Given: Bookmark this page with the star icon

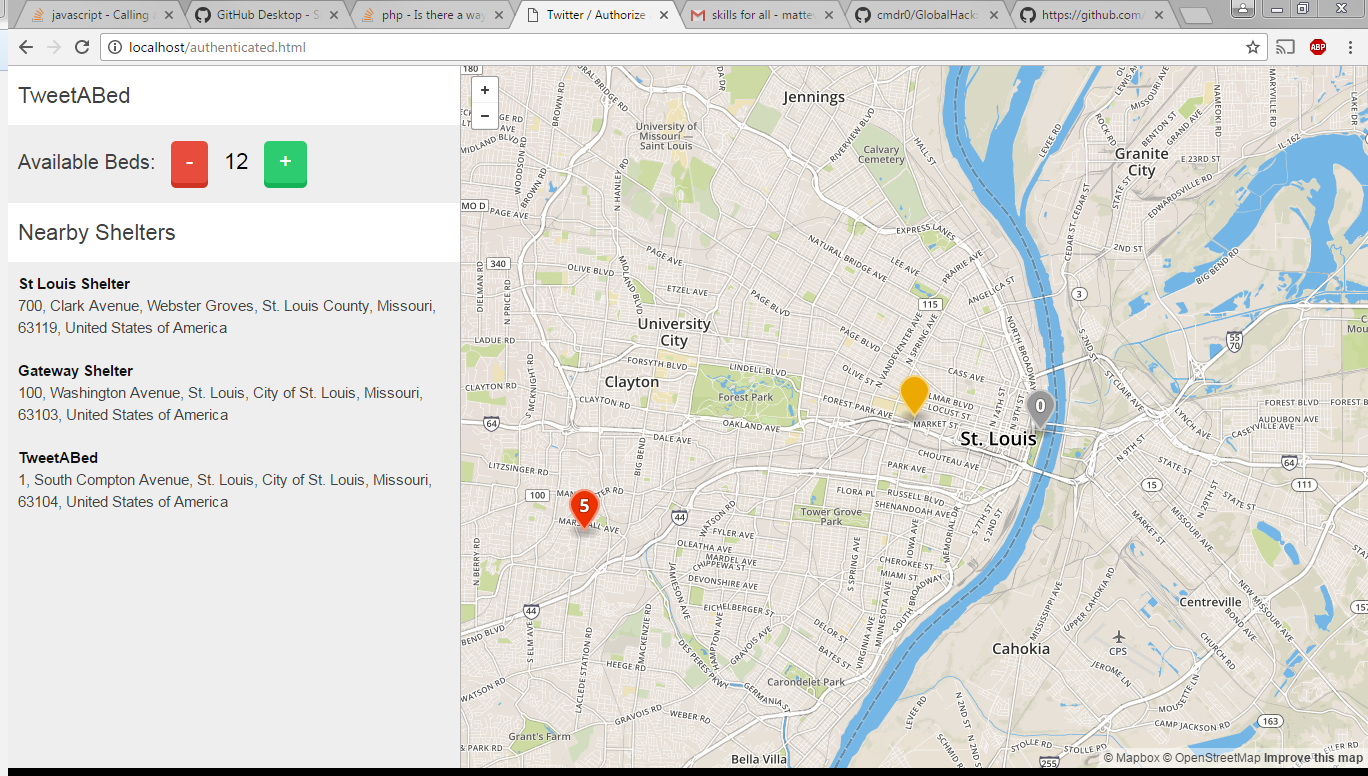Looking at the screenshot, I should point(1253,47).
